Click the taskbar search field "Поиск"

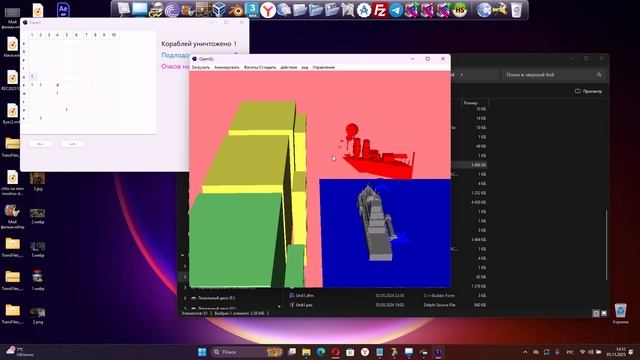pyautogui.click(x=247, y=352)
